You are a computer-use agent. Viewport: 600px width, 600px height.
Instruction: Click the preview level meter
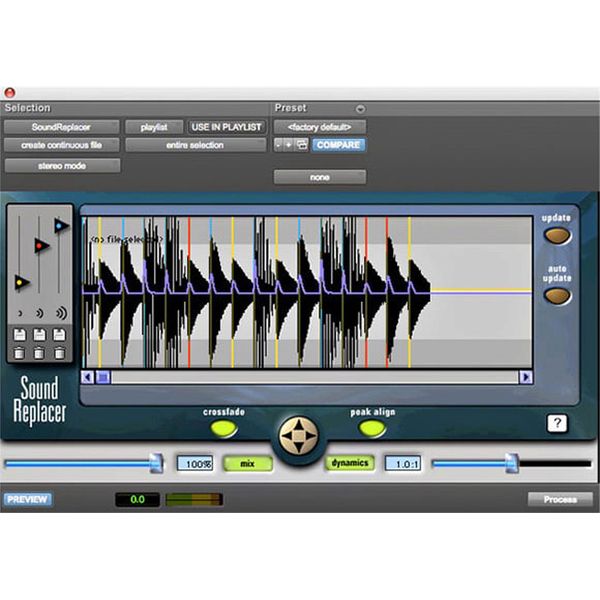(194, 499)
